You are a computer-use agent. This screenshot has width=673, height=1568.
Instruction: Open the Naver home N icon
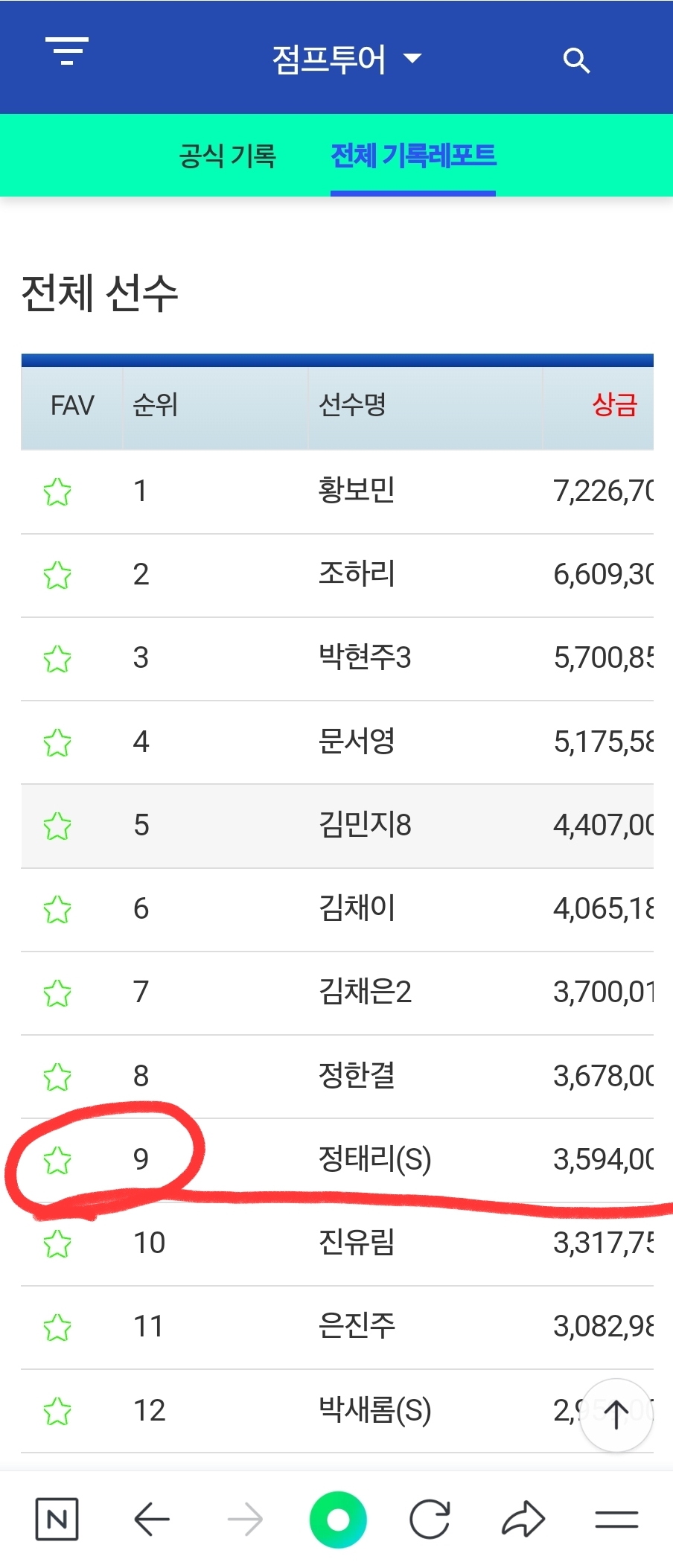point(57,1519)
